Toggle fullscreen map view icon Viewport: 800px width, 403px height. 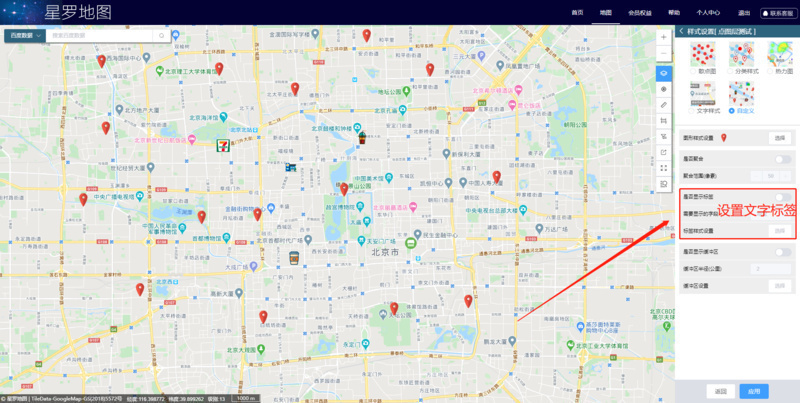(664, 168)
